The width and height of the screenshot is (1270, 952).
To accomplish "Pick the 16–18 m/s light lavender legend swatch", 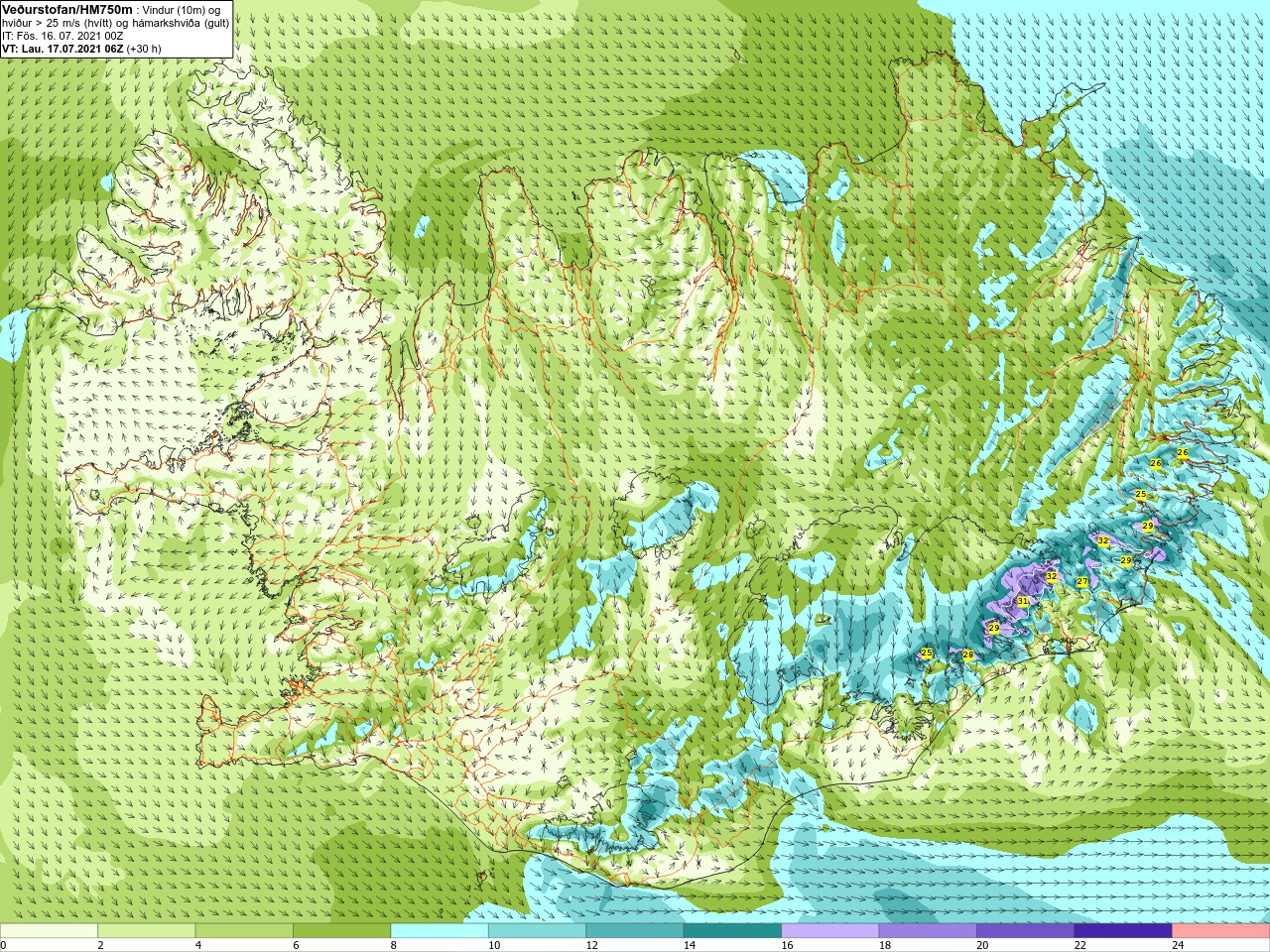I will (830, 930).
